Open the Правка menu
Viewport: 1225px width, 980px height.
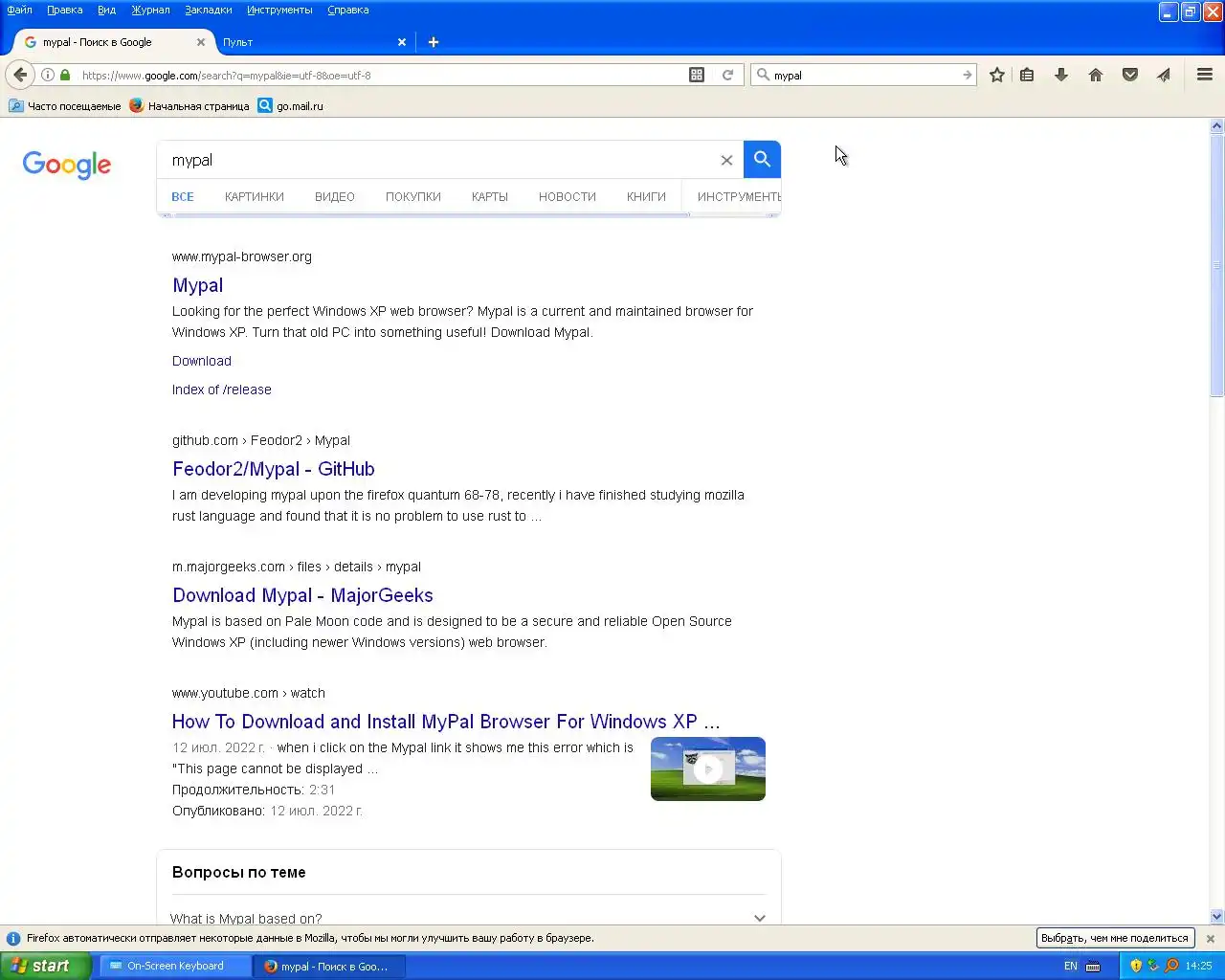click(x=64, y=10)
